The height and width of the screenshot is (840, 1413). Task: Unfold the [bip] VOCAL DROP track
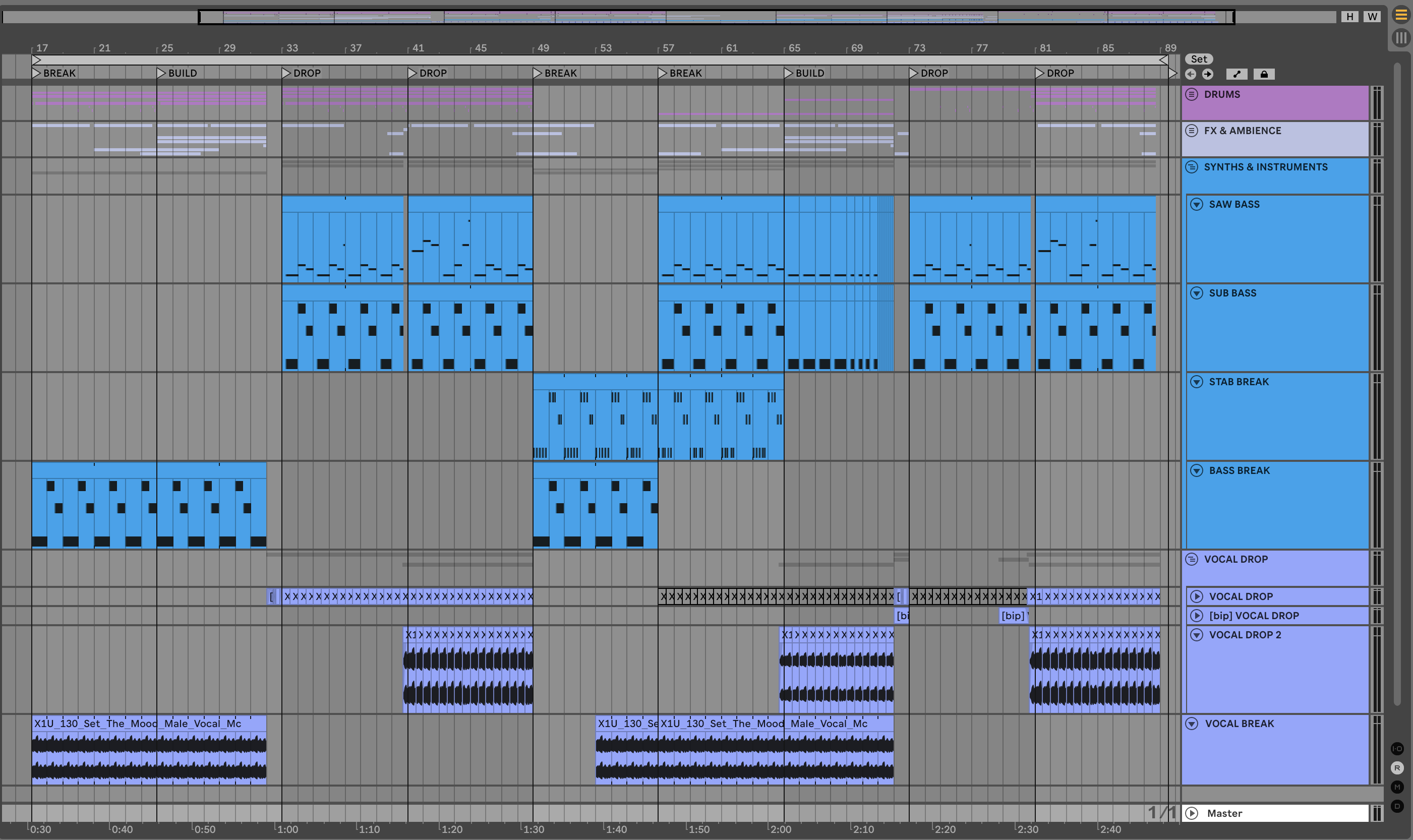(1197, 615)
